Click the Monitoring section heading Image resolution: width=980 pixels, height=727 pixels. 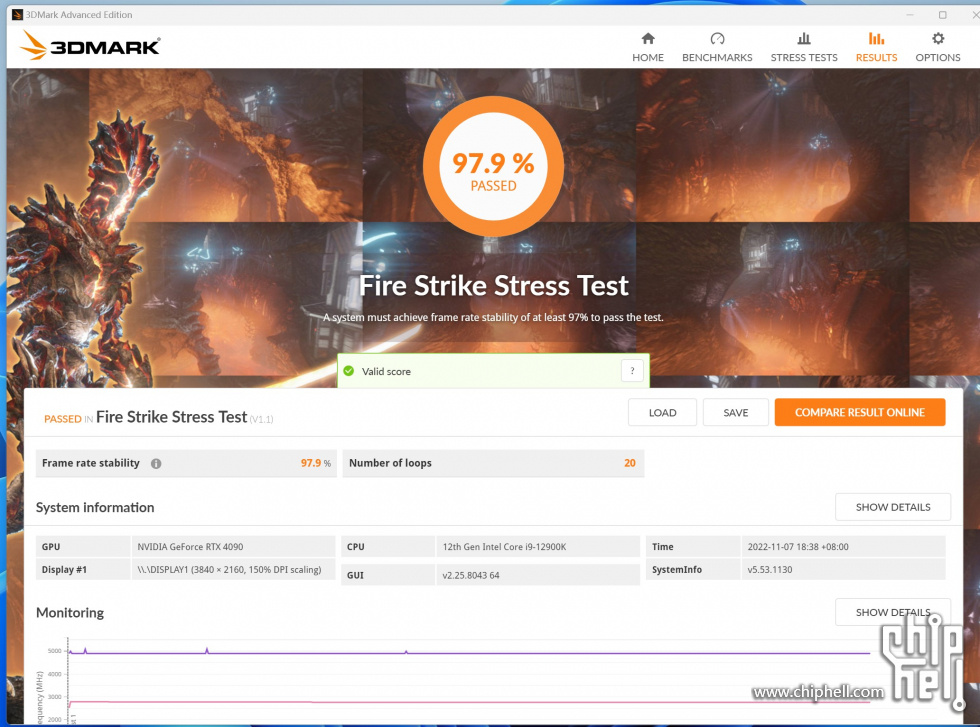pos(70,613)
